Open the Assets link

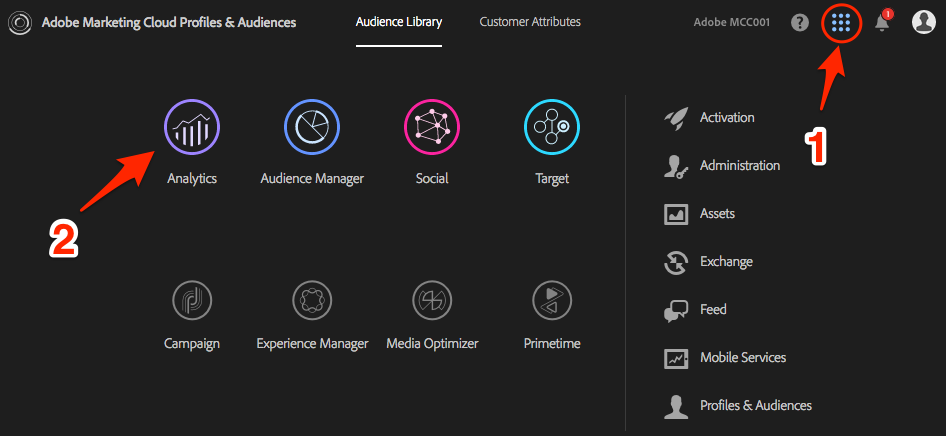(x=717, y=213)
